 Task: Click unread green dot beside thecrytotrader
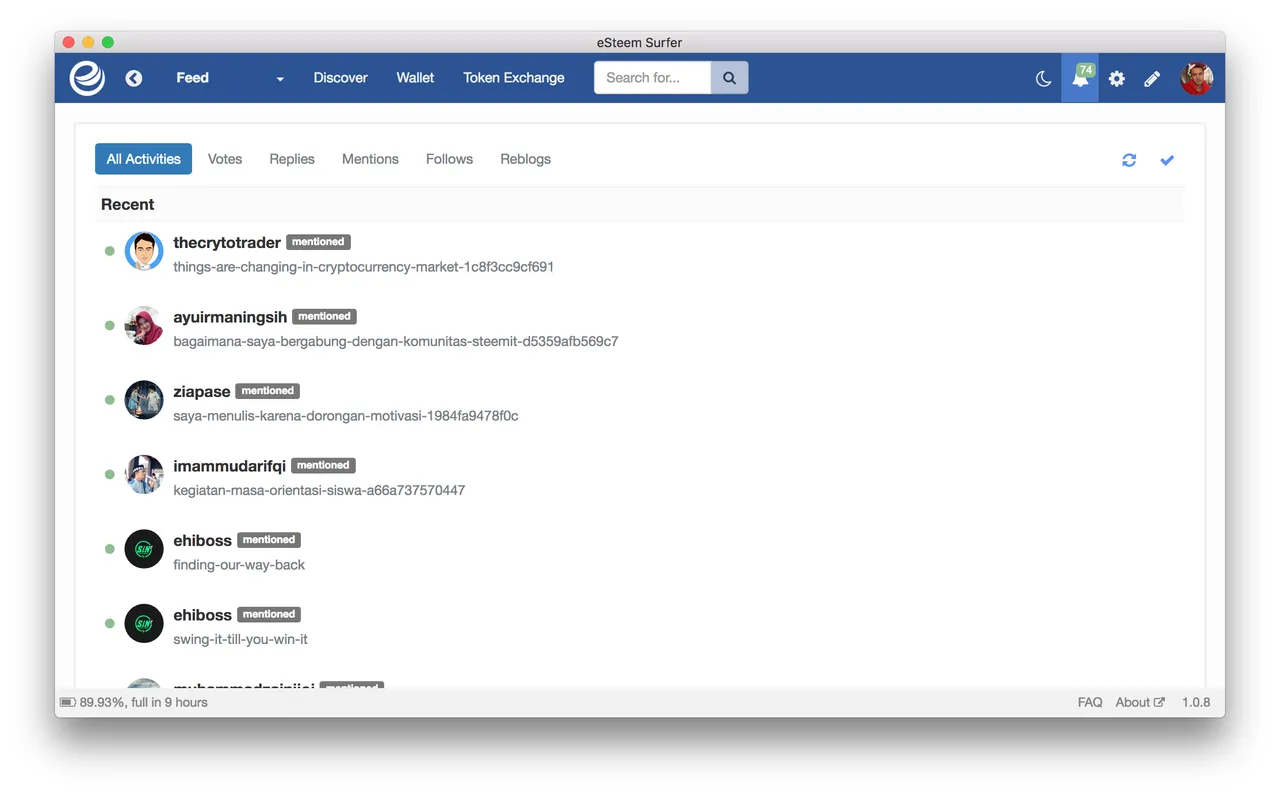[x=110, y=251]
